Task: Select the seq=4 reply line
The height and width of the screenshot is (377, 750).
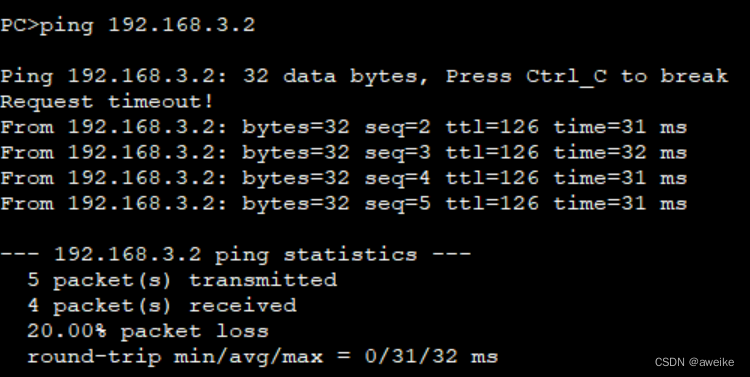Action: point(343,178)
